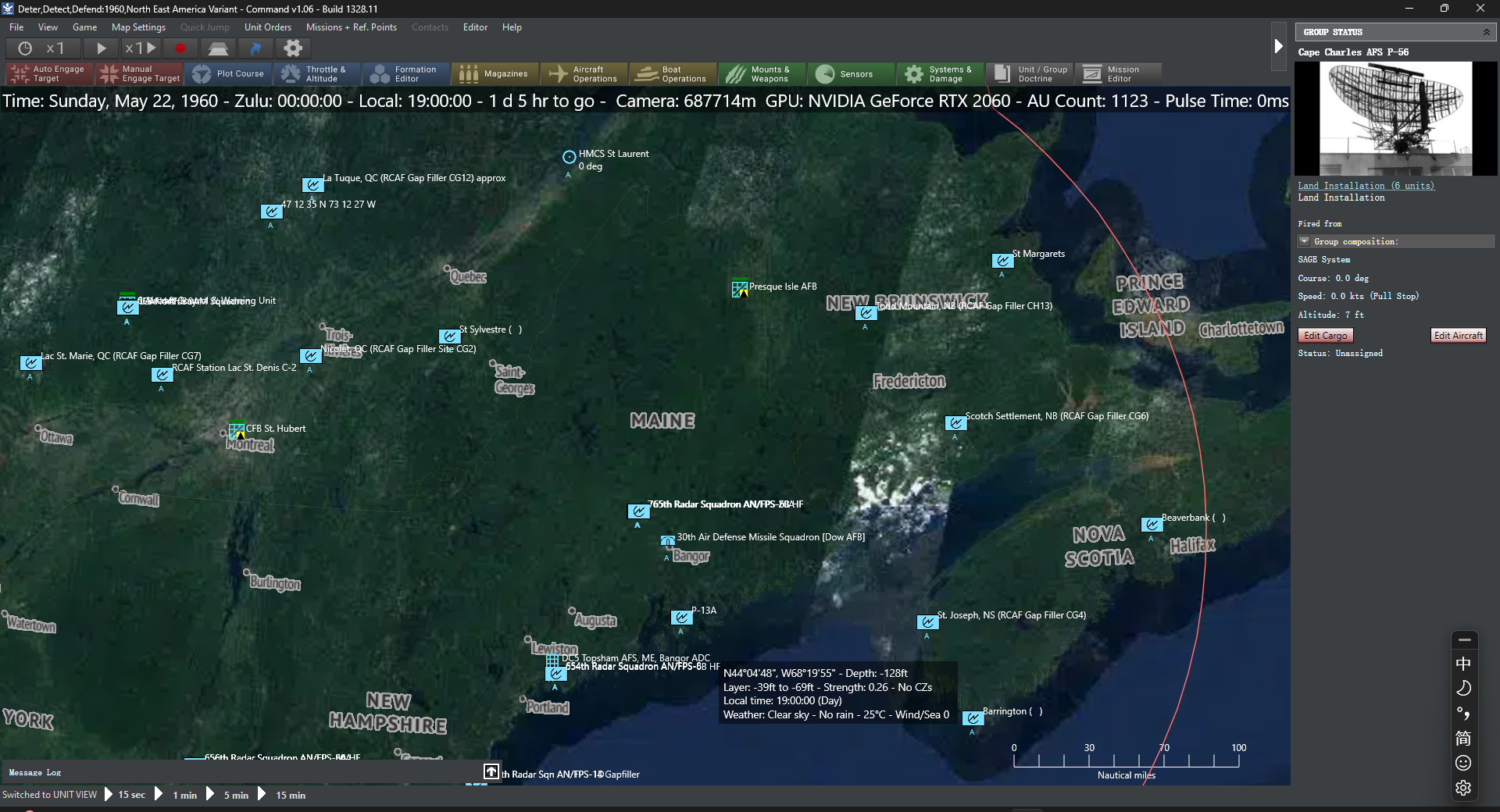Select the Nicolet gap filler unit icon
The height and width of the screenshot is (812, 1500).
[310, 356]
